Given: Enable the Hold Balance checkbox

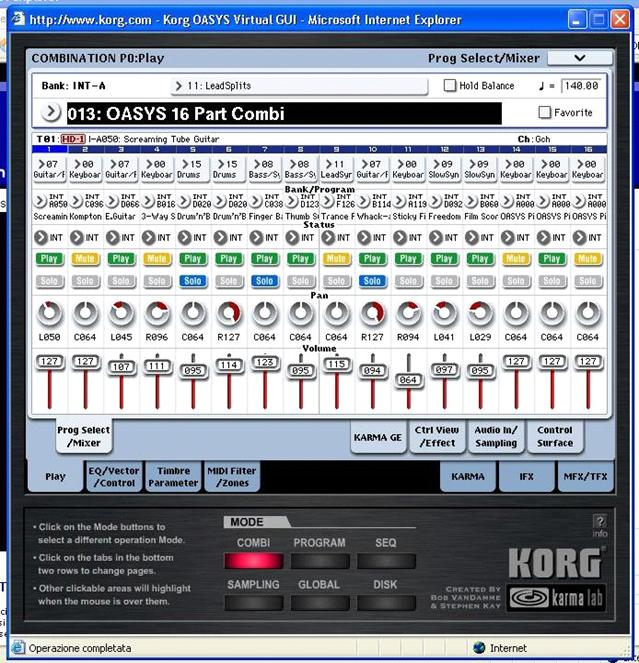Looking at the screenshot, I should click(450, 85).
